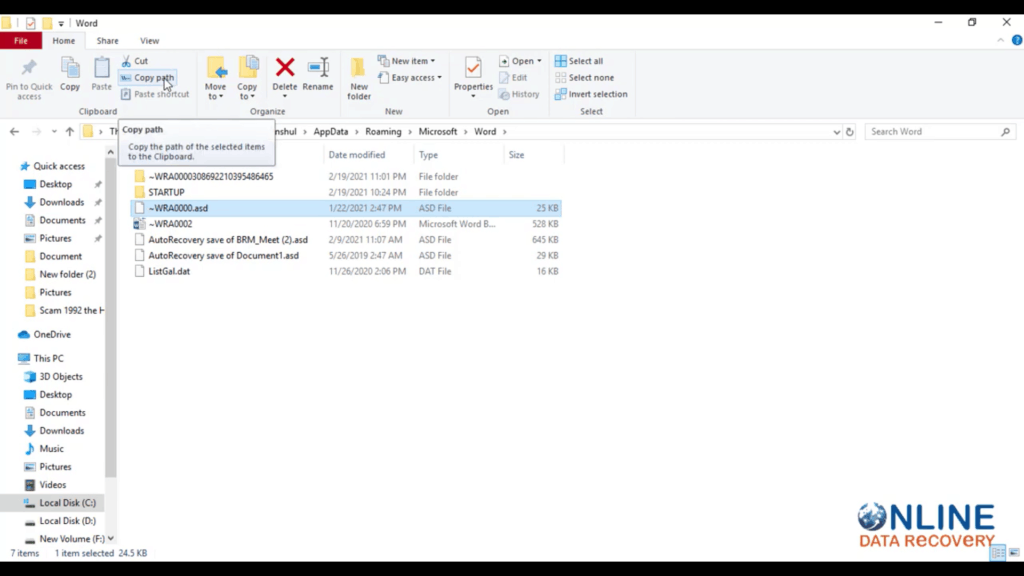Click the Roaming breadcrumb

tap(383, 132)
